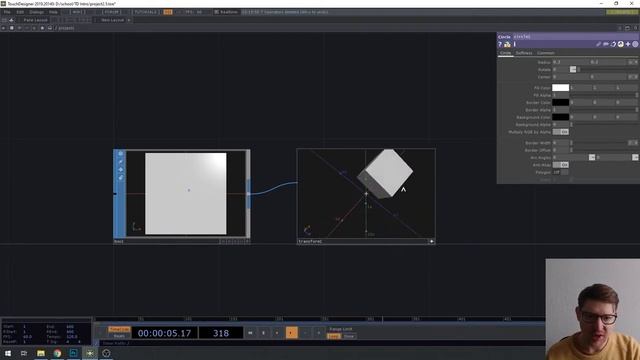Image resolution: width=640 pixels, height=360 pixels.
Task: Click the Tutorials button in top bar
Action: click(x=146, y=12)
